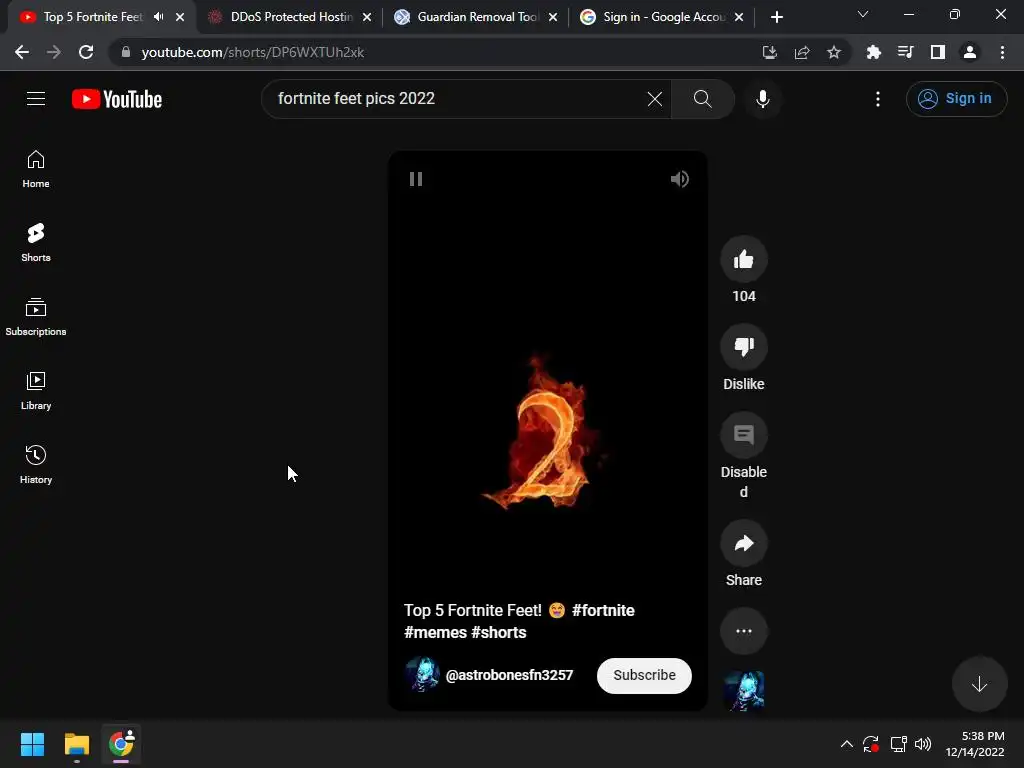This screenshot has width=1024, height=768.
Task: Open the Shorts more options menu
Action: 744,631
